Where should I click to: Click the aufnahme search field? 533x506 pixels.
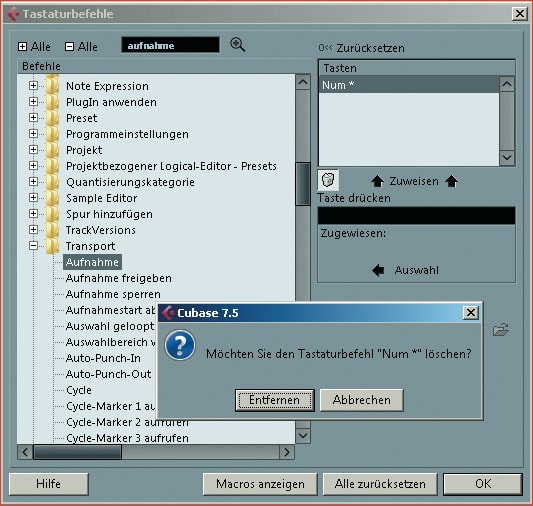[170, 45]
